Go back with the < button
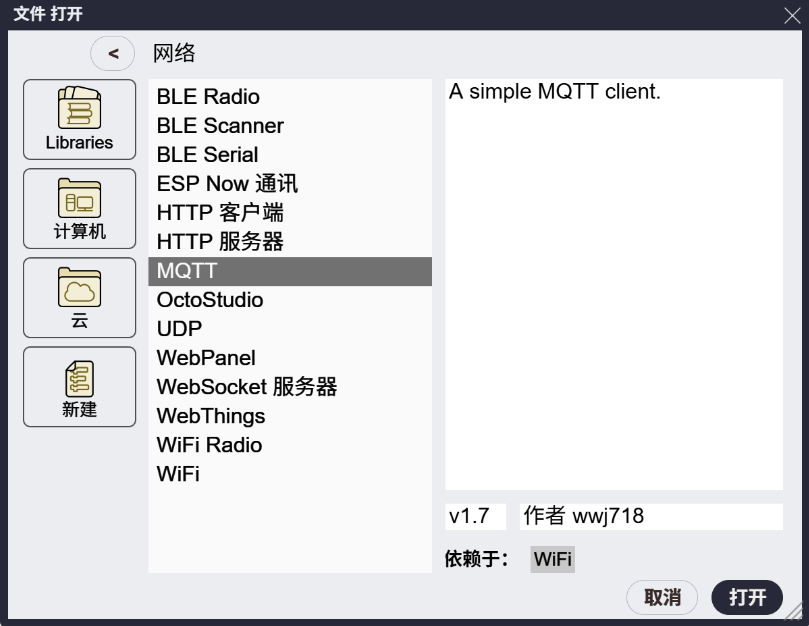Screen dimensions: 809x626 click(112, 53)
